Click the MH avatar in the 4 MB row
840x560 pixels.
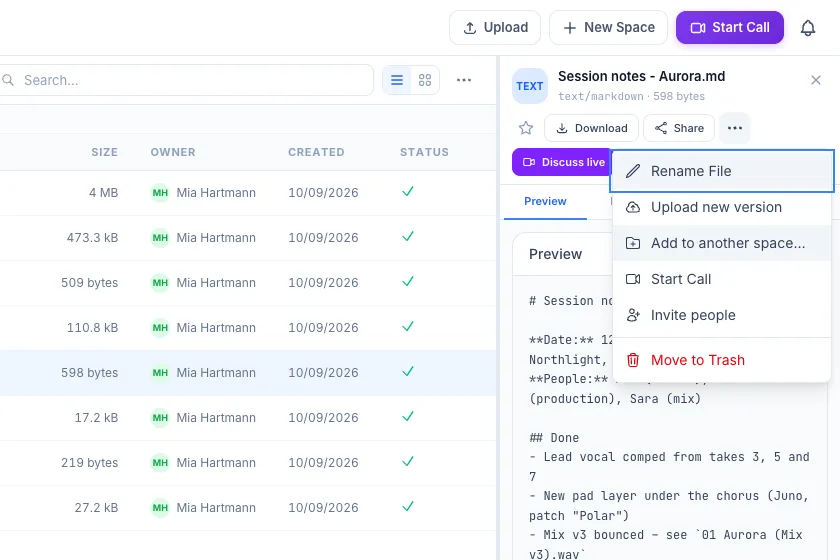click(160, 193)
